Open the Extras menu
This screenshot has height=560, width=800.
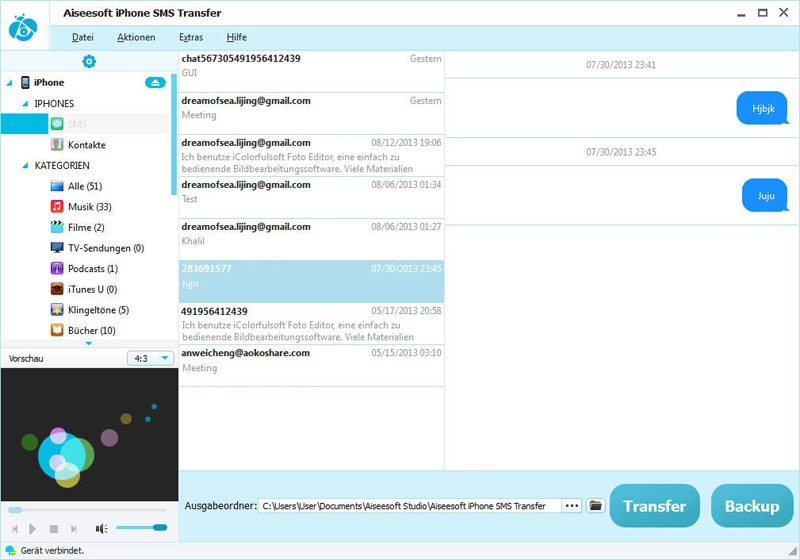click(191, 37)
